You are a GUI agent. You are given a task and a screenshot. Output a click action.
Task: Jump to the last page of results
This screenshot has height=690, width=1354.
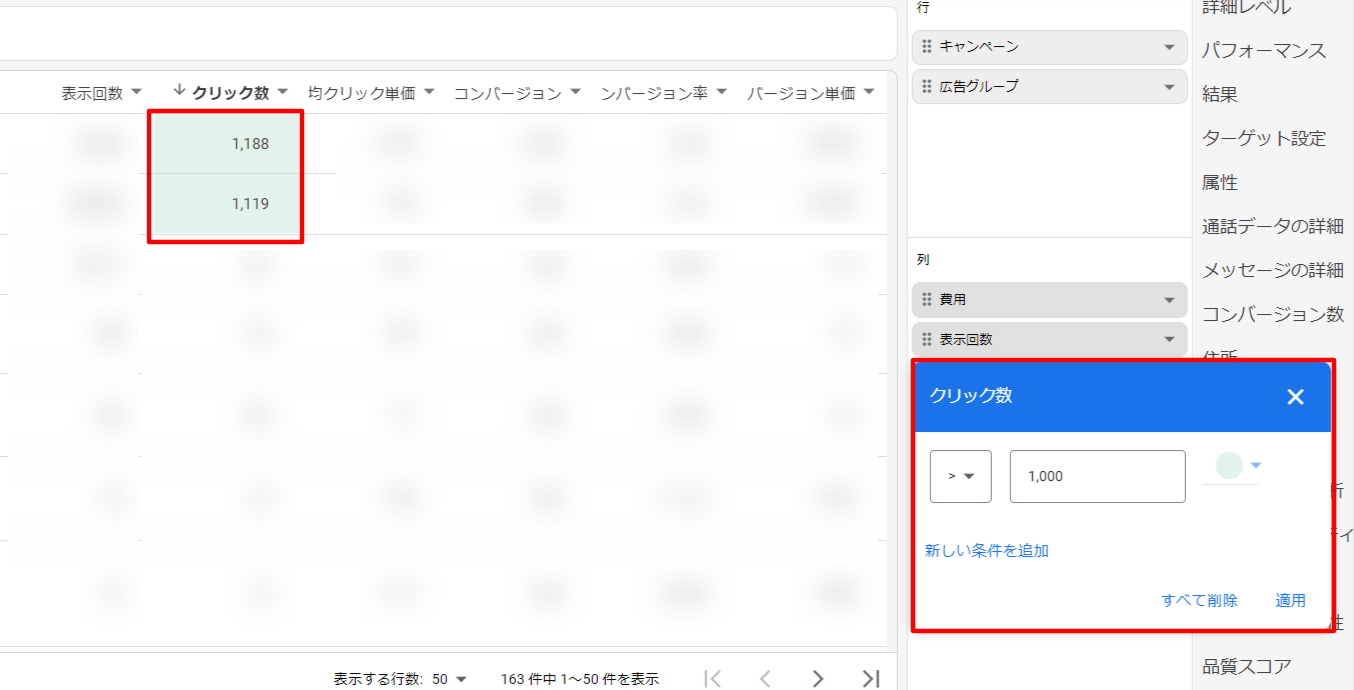pyautogui.click(x=871, y=679)
